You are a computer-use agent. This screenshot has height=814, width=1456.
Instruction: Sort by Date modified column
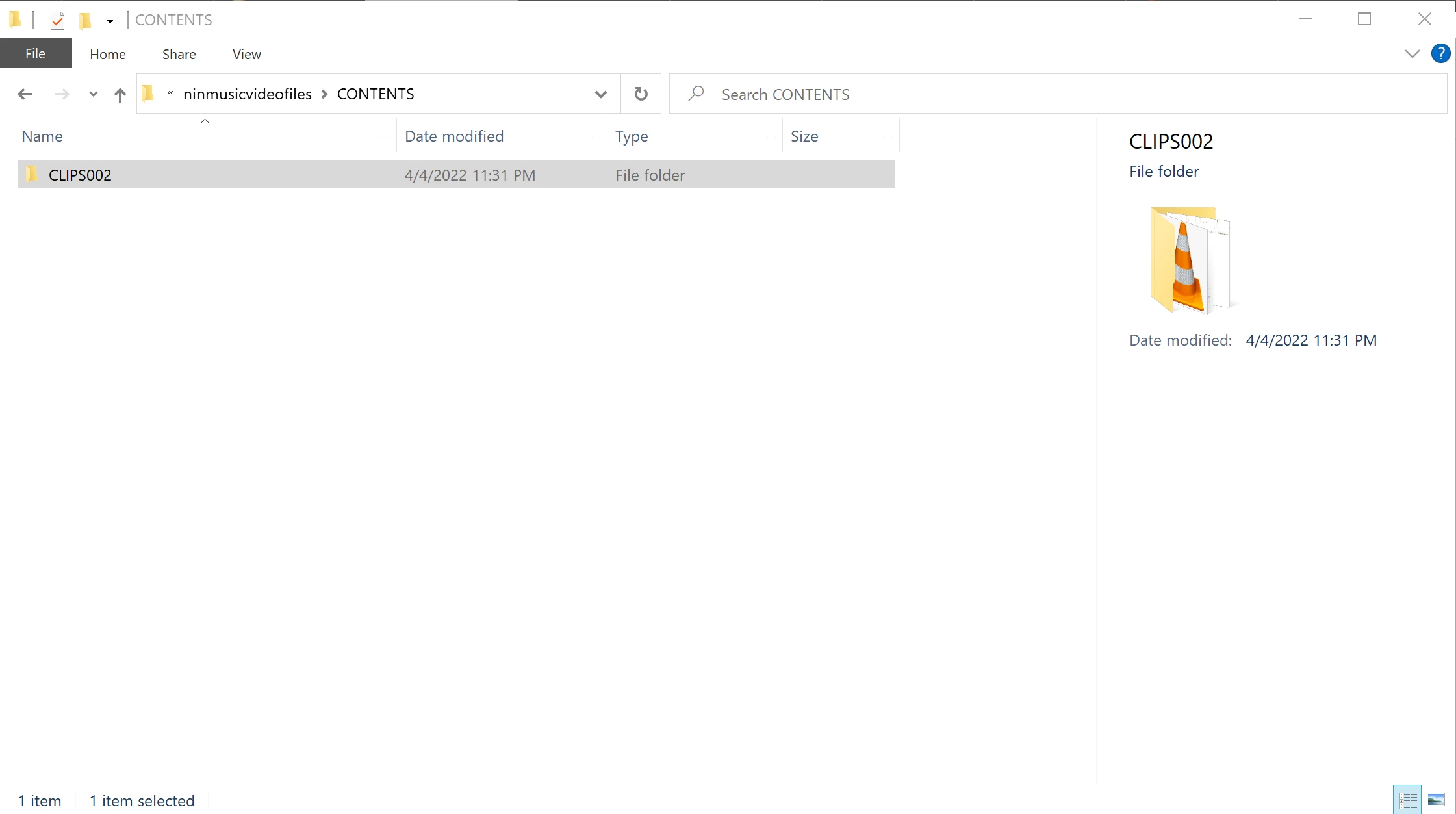[453, 136]
